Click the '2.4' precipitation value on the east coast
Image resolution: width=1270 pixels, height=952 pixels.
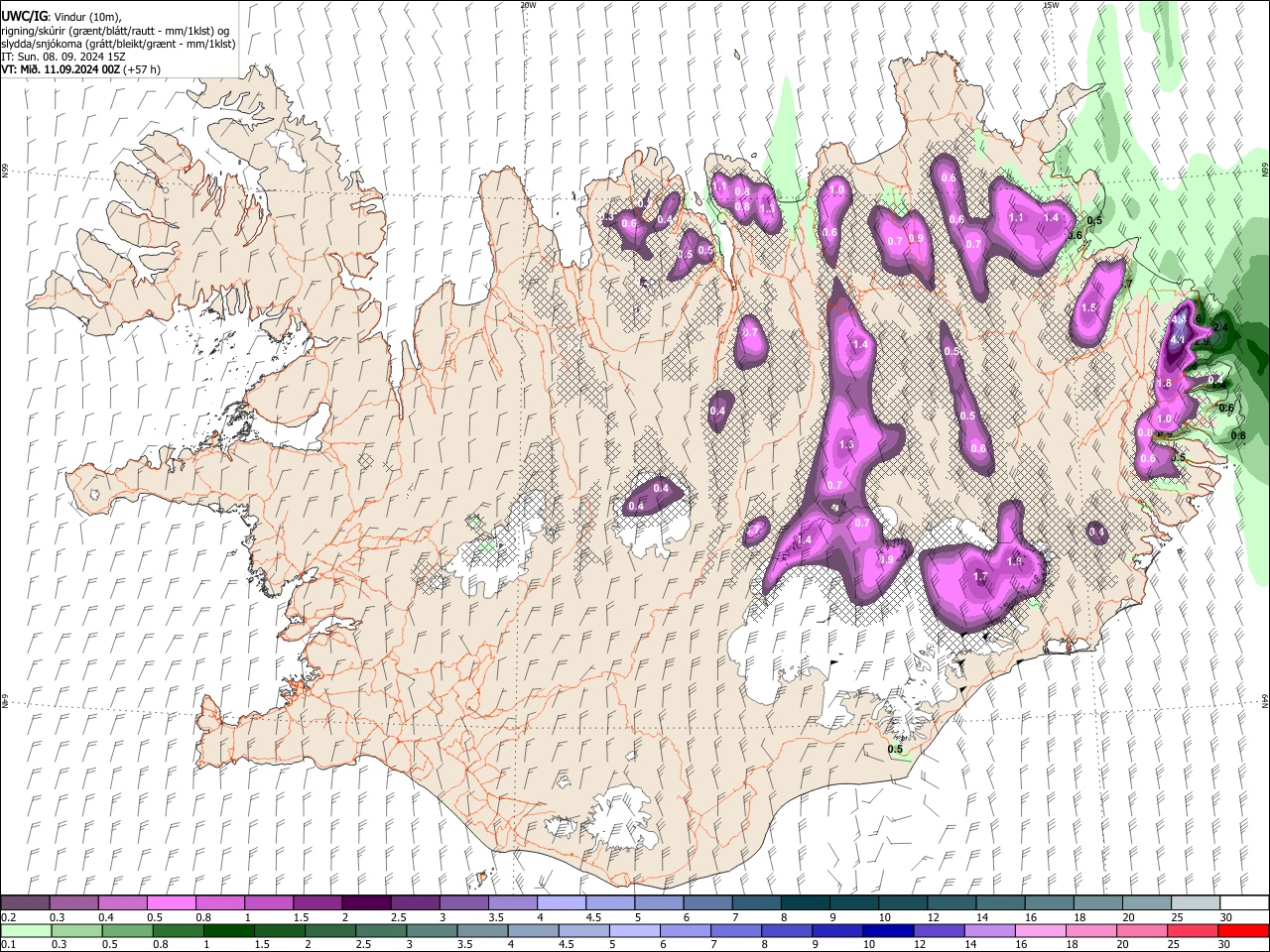point(1220,327)
